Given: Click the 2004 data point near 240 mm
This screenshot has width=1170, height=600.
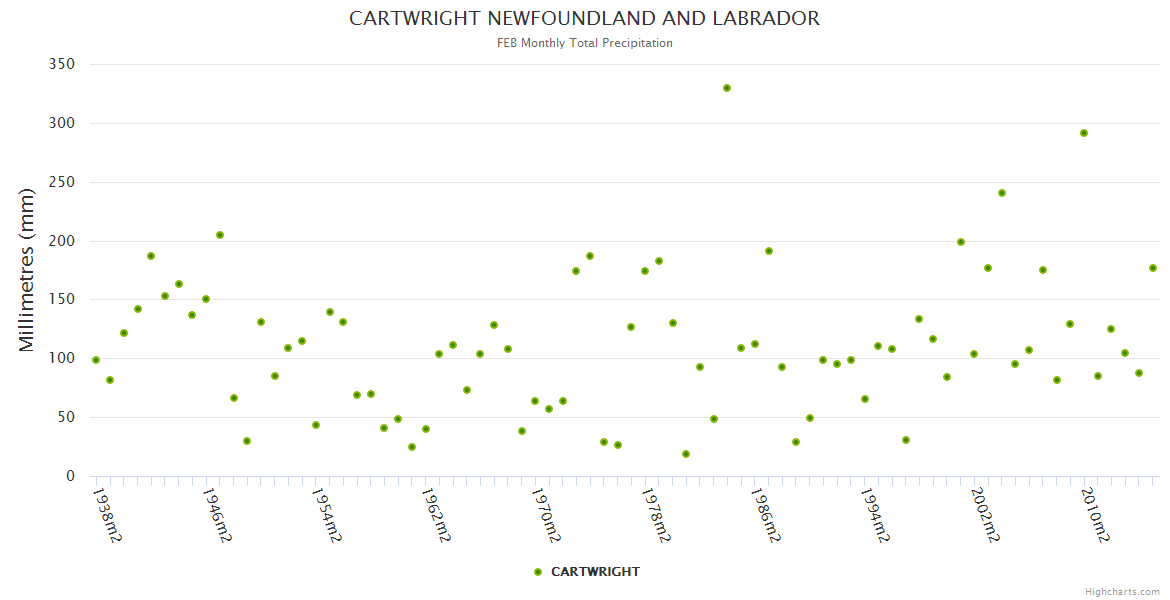Looking at the screenshot, I should click(x=1002, y=193).
